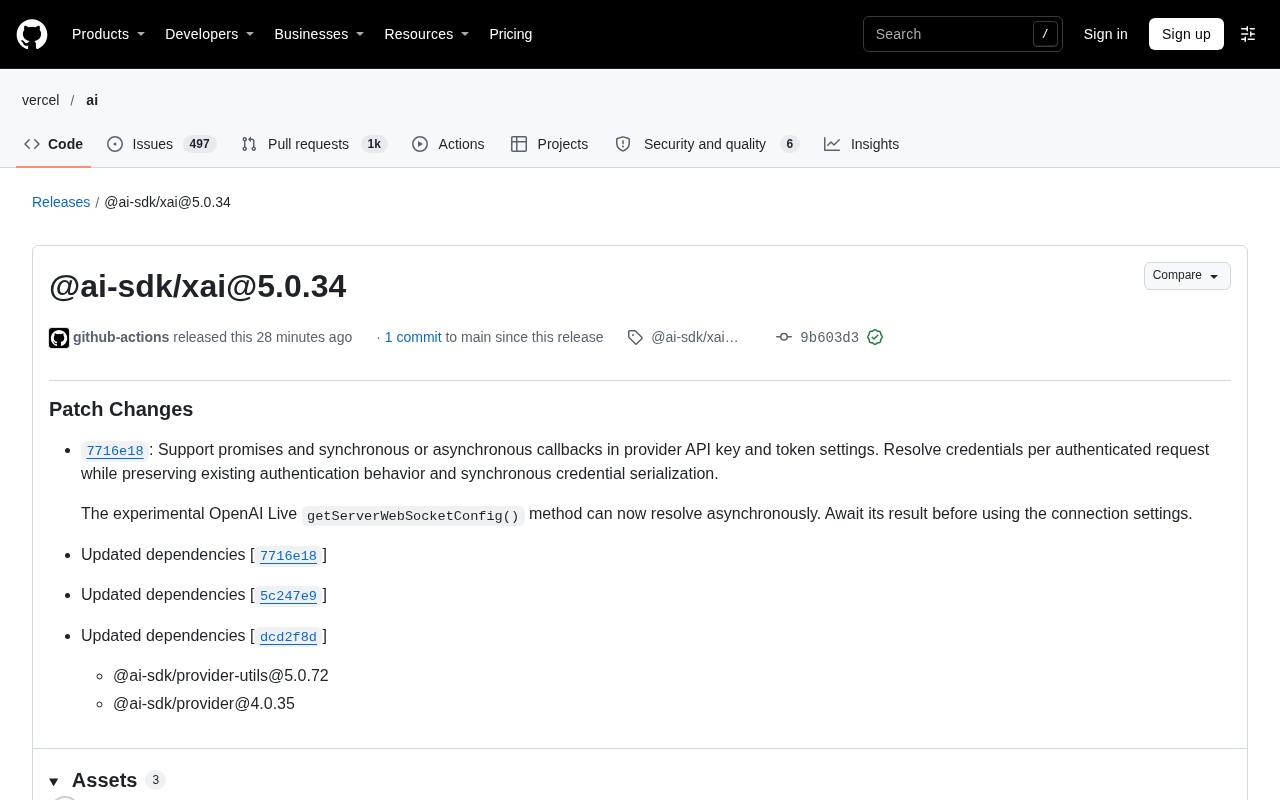Click the release title @ai-sdk/xai@5.0.34
This screenshot has width=1280, height=800.
point(198,286)
